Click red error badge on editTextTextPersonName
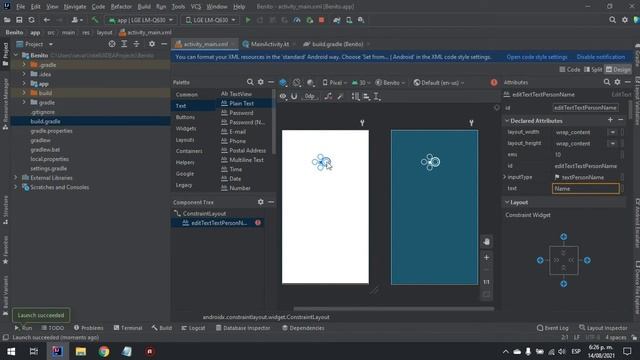 [258, 223]
